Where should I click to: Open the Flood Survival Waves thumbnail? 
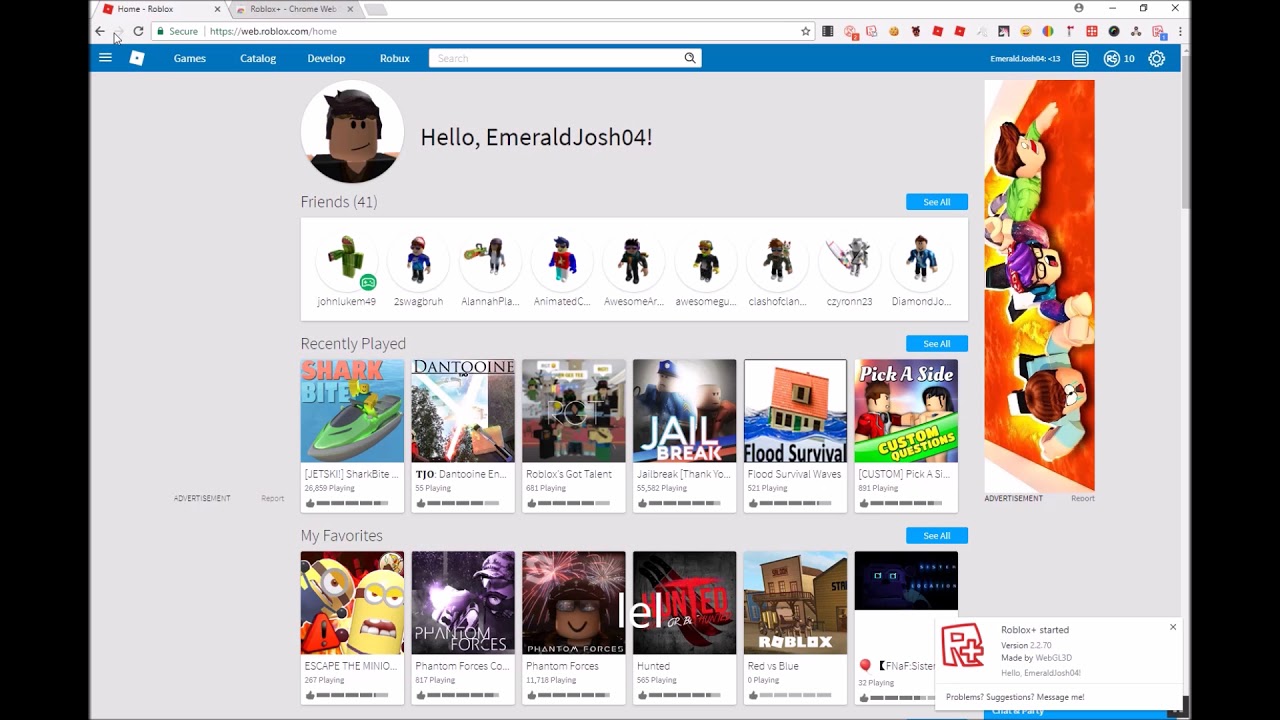[795, 411]
